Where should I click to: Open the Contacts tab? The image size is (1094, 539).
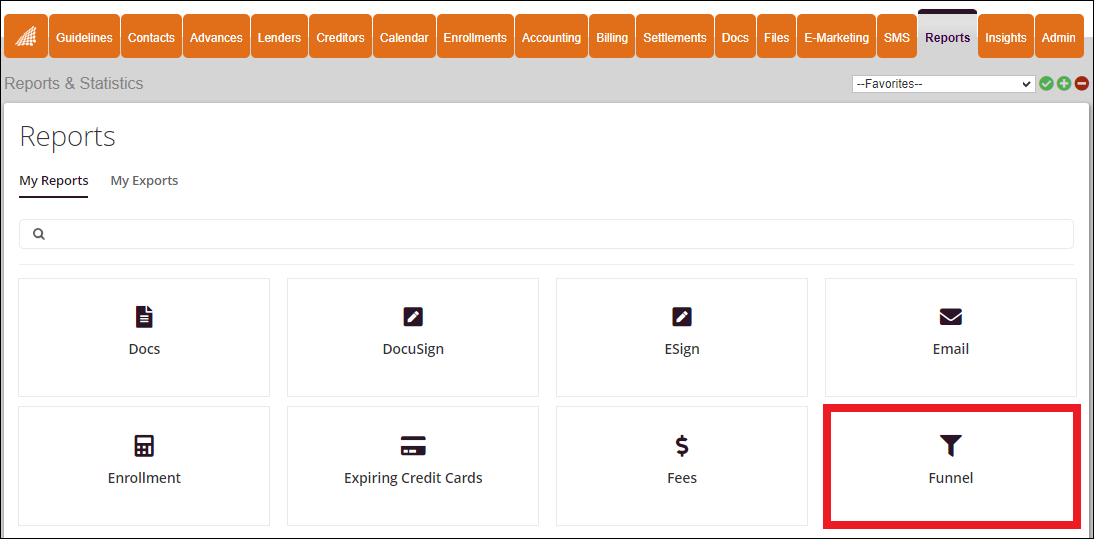tap(151, 36)
